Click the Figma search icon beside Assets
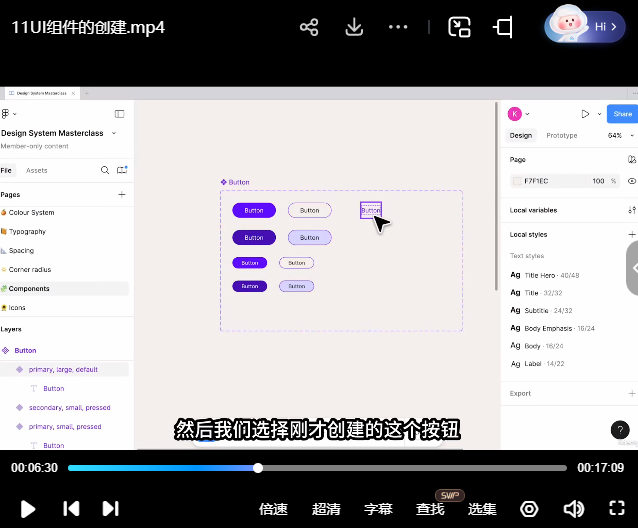This screenshot has width=638, height=528. [x=105, y=171]
